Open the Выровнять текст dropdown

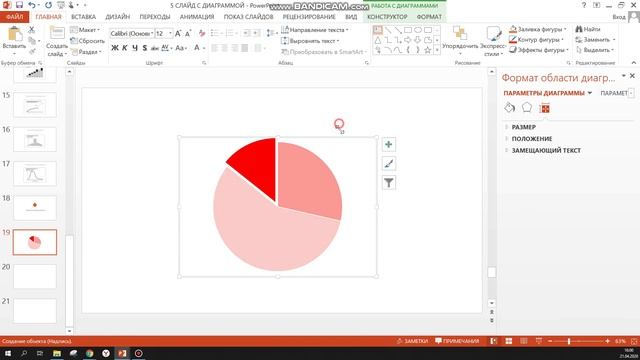(310, 41)
